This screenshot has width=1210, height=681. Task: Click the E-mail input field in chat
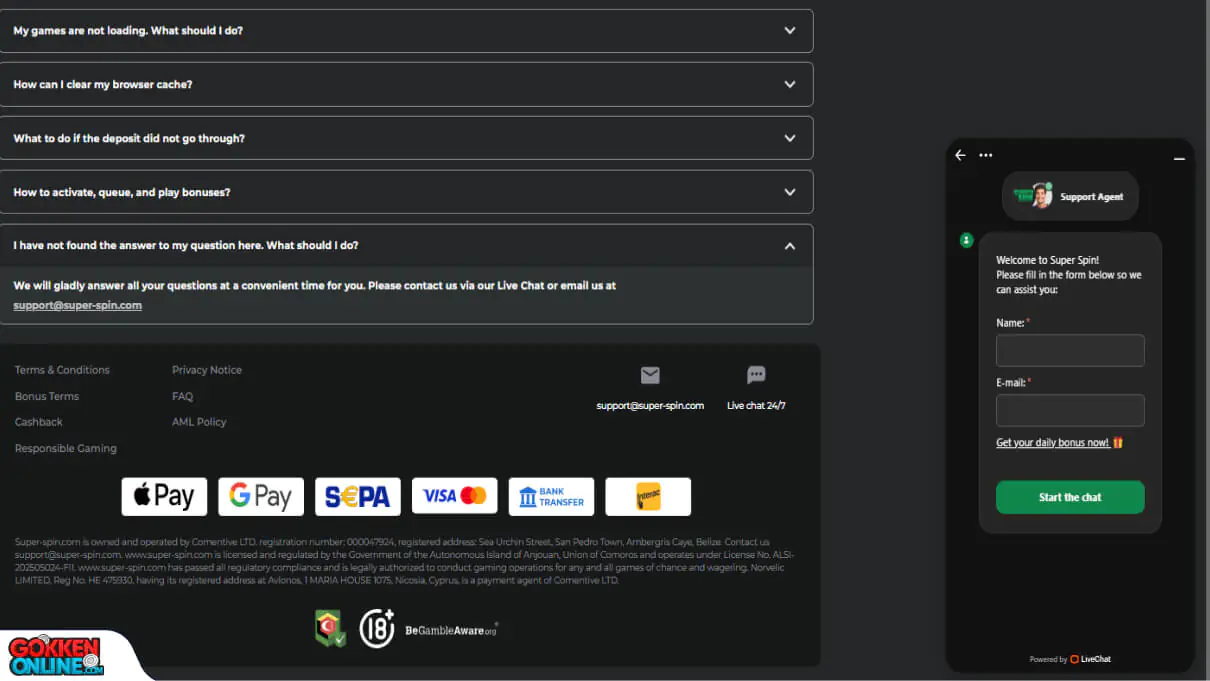[1070, 411]
